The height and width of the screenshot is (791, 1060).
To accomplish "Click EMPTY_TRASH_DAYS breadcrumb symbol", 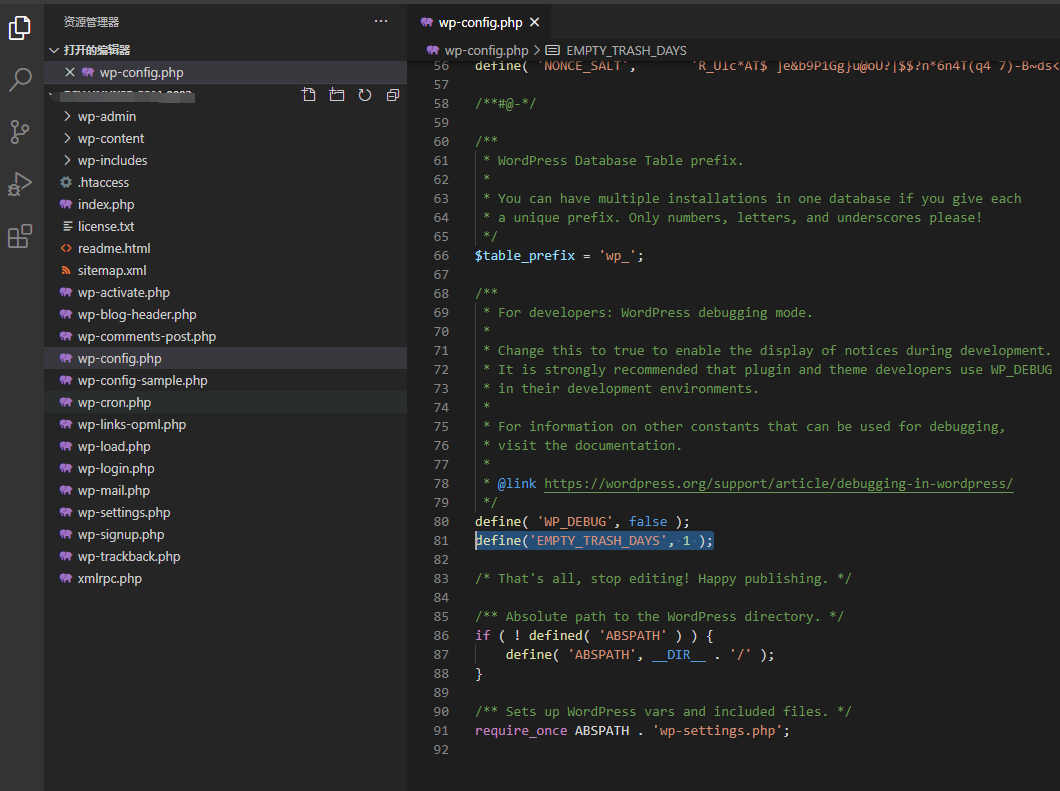I will click(x=626, y=51).
